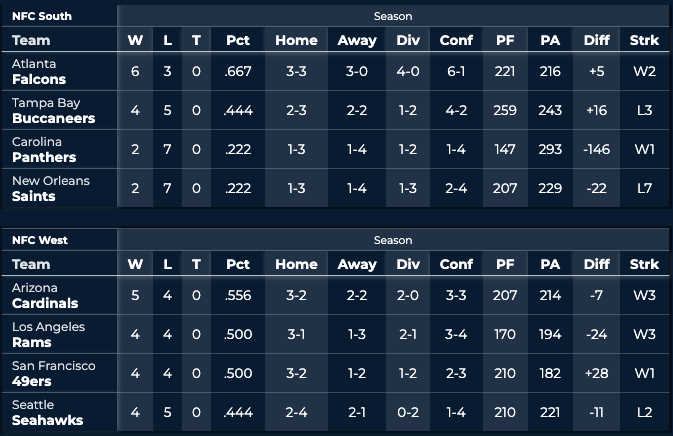Click the NFC West division heading
673x436 pixels.
pyautogui.click(x=41, y=240)
